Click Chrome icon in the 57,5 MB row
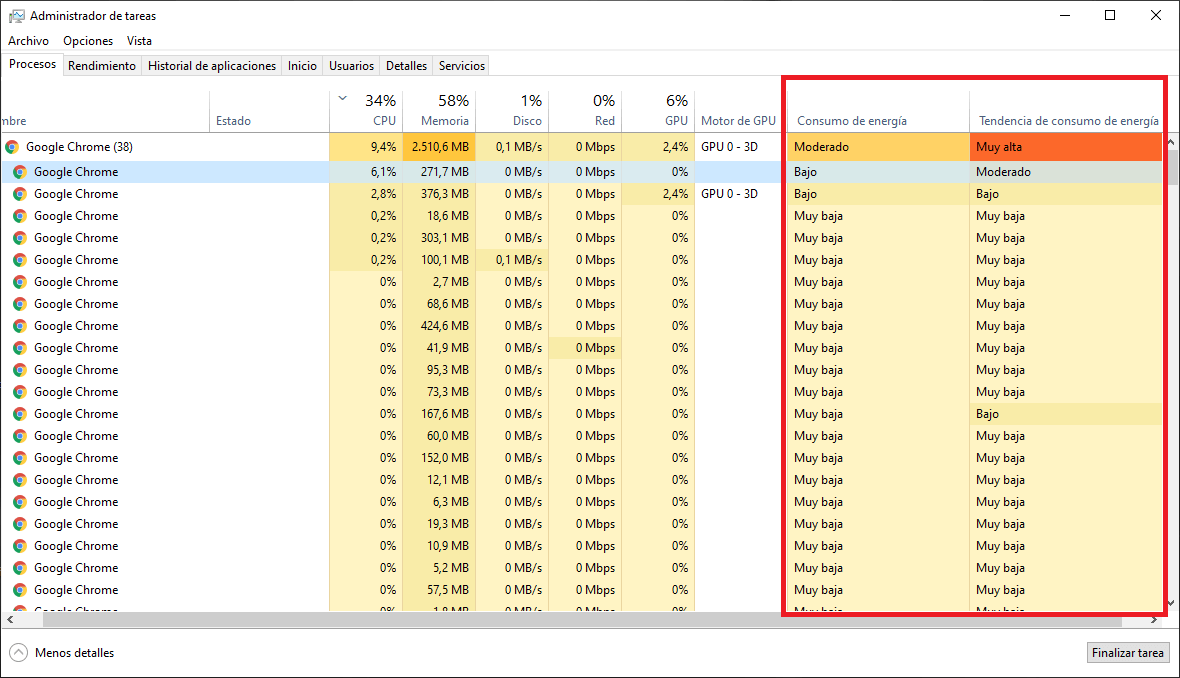This screenshot has height=678, width=1180. tap(20, 590)
